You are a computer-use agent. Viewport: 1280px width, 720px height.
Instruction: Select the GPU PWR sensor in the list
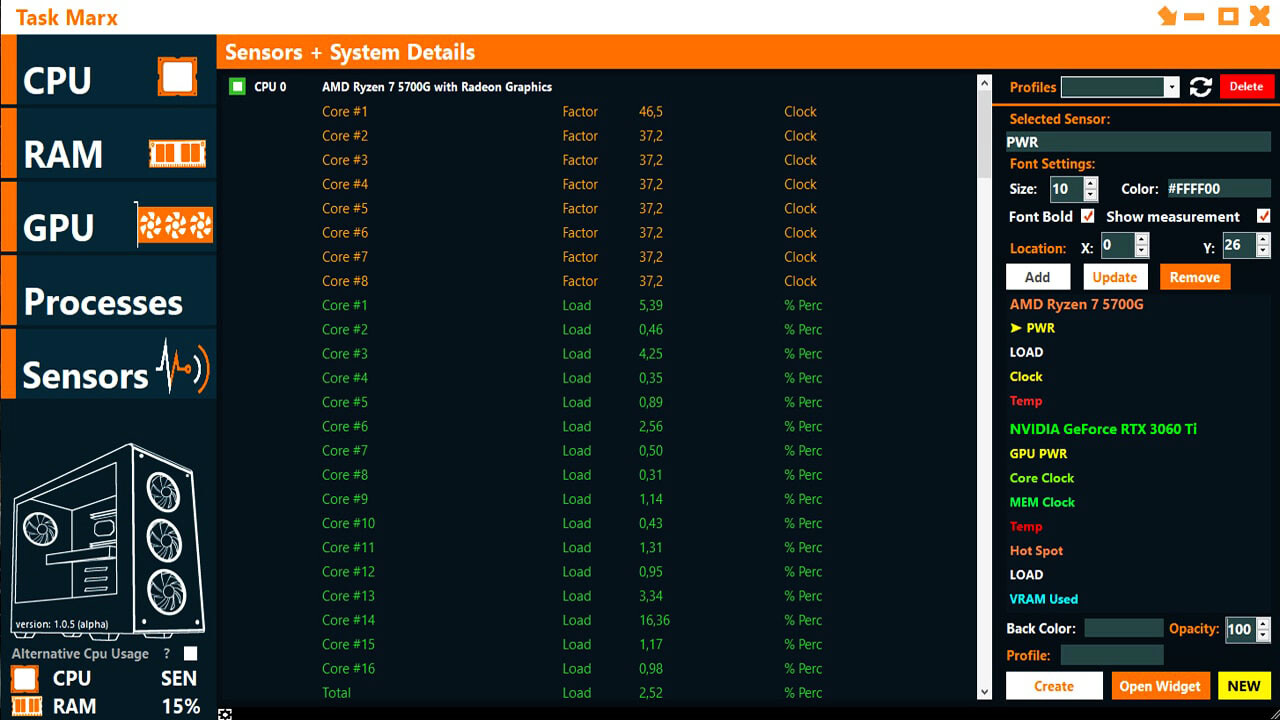point(1037,453)
